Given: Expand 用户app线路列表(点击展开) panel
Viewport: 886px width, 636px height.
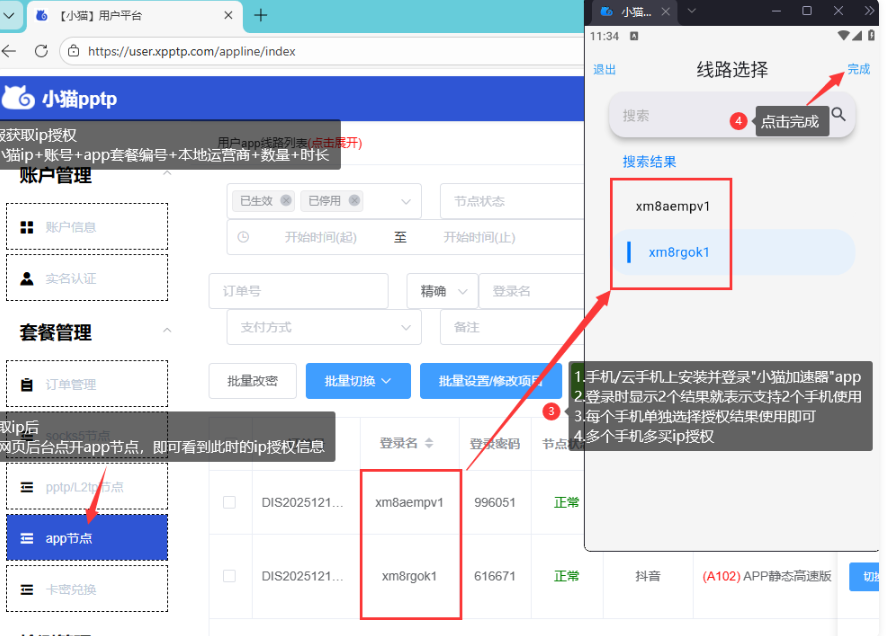Looking at the screenshot, I should pyautogui.click(x=290, y=142).
